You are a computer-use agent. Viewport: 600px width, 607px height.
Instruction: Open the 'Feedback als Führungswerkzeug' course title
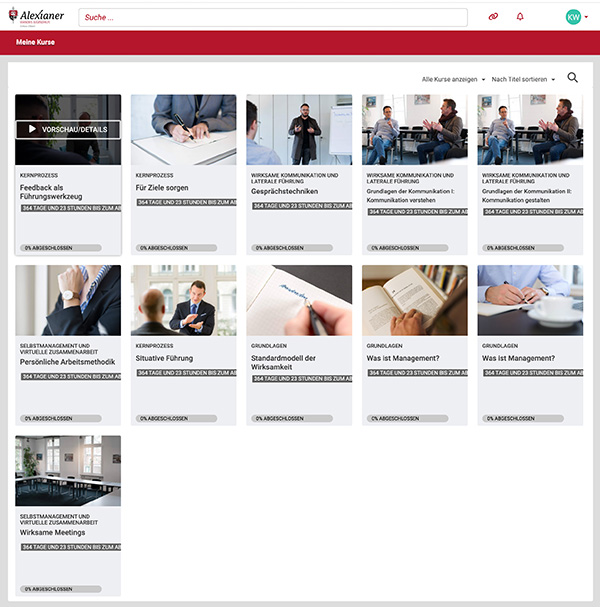[x=51, y=192]
